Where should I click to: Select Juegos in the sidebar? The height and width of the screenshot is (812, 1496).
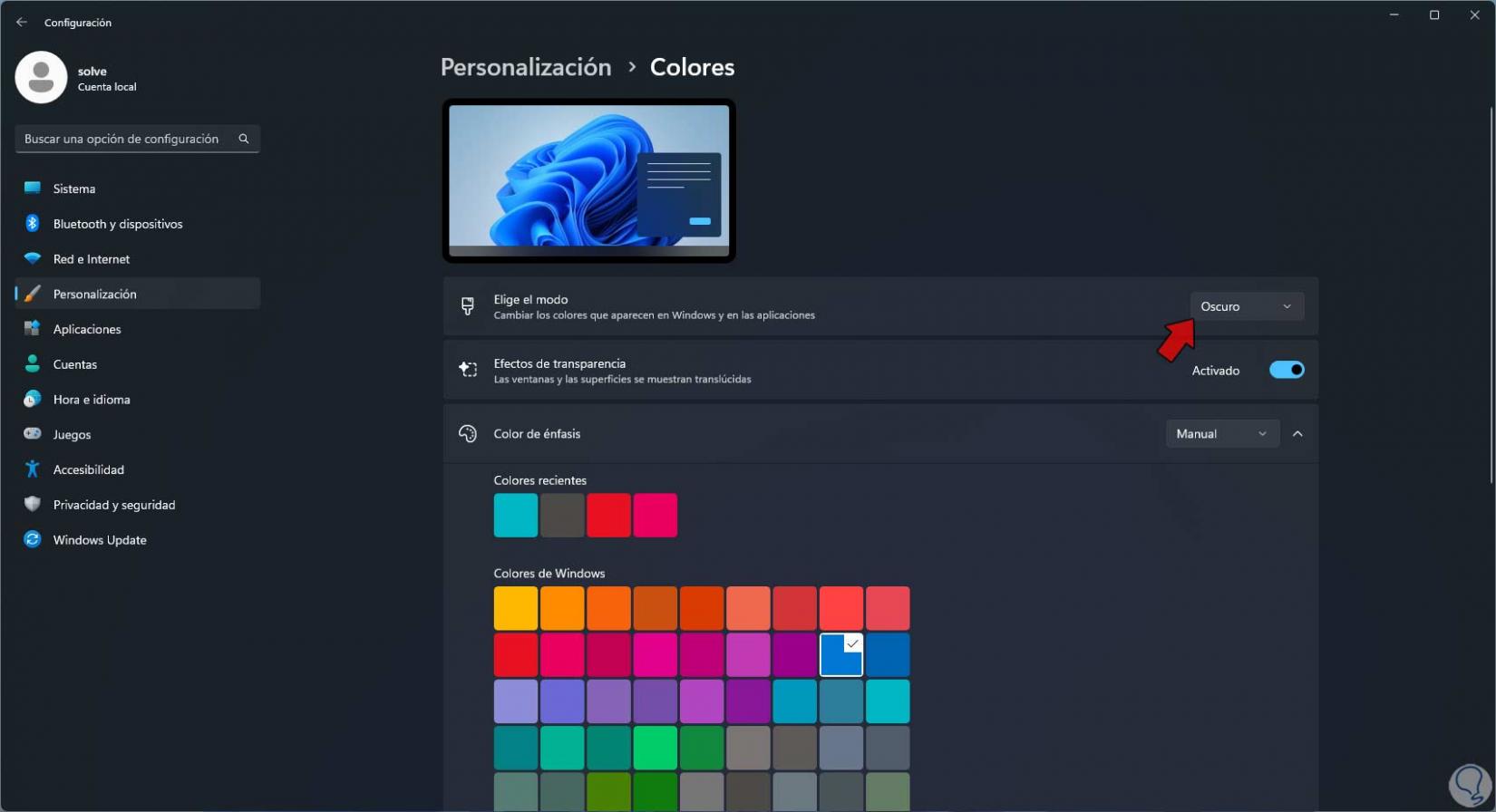click(x=138, y=434)
